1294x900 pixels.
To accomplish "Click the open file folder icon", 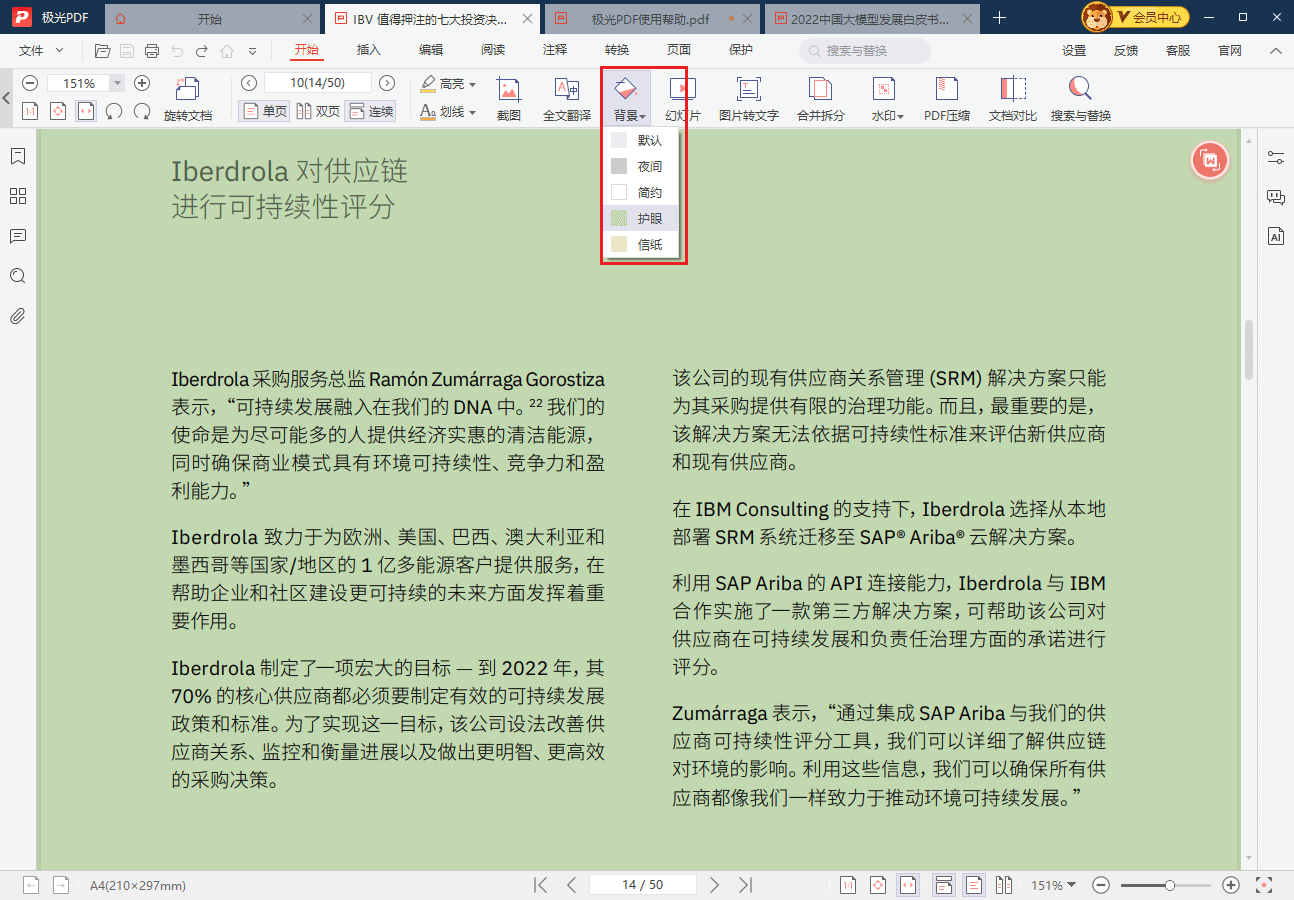I will point(102,50).
